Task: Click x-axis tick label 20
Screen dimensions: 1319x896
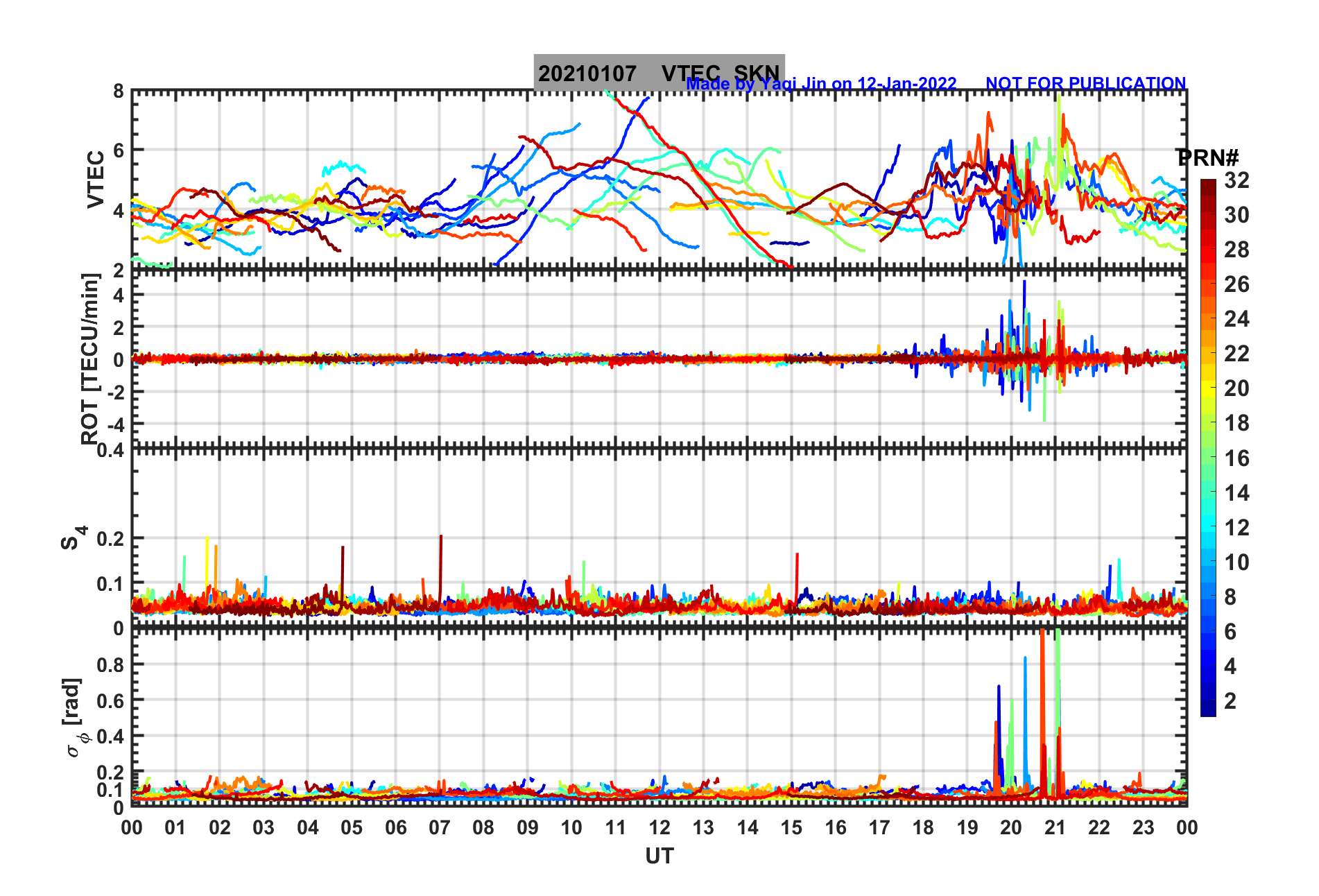Action: (1011, 827)
